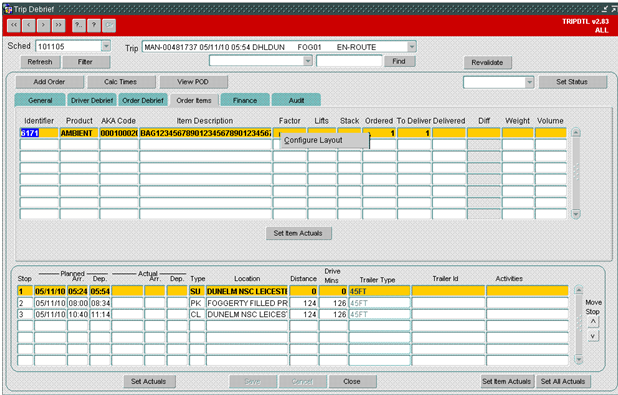Click the find text input field
Viewport: 618px width, 395px height.
349,61
